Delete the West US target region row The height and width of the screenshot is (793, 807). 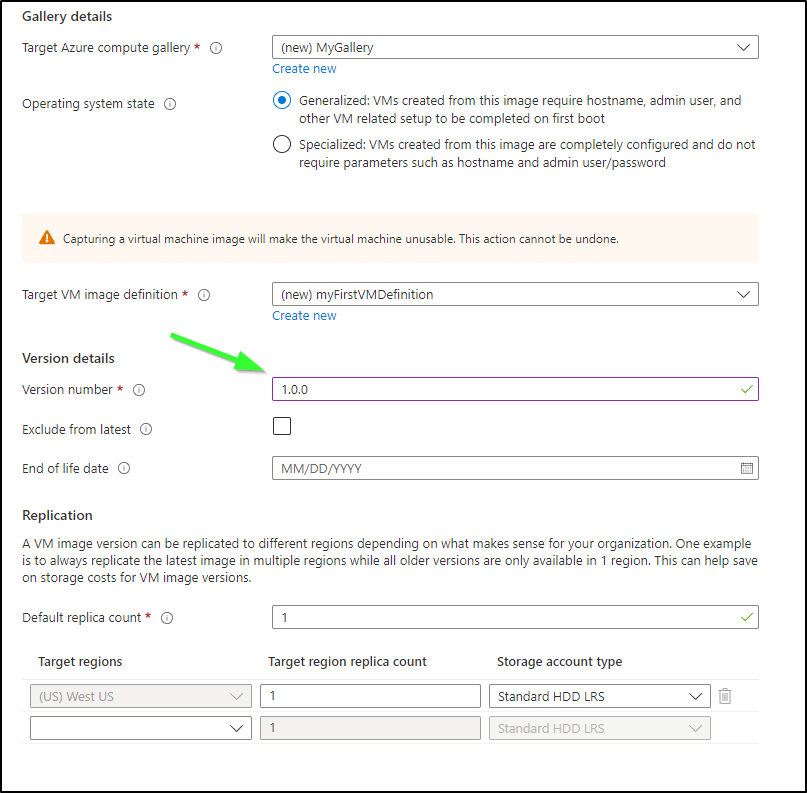[x=725, y=696]
